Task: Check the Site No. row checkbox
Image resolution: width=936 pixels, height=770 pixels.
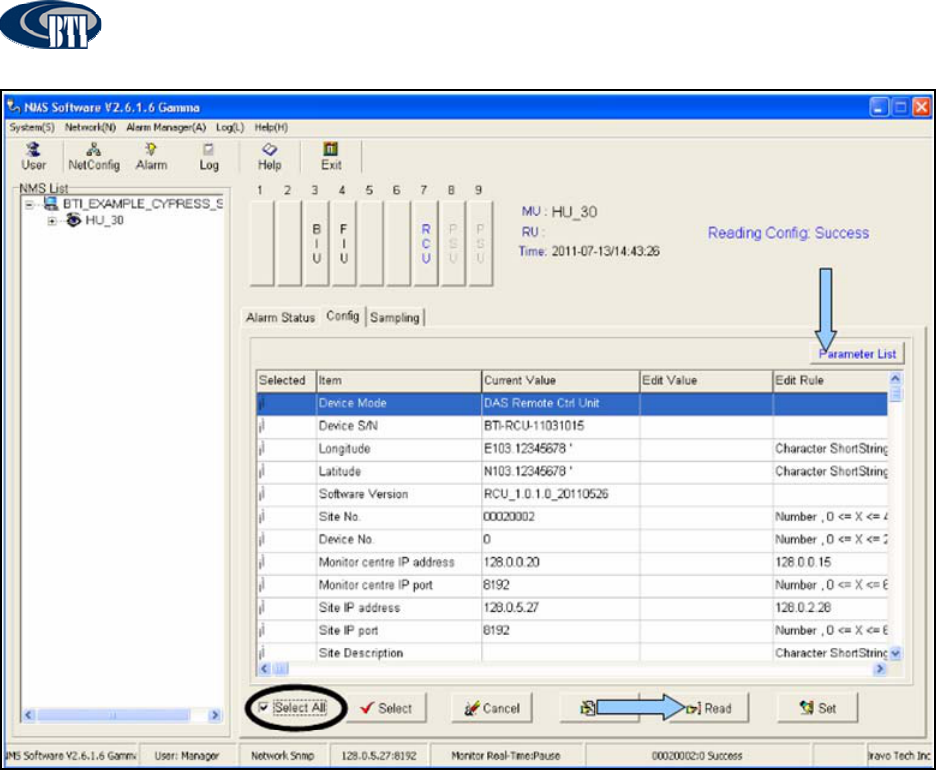Action: pyautogui.click(x=262, y=516)
